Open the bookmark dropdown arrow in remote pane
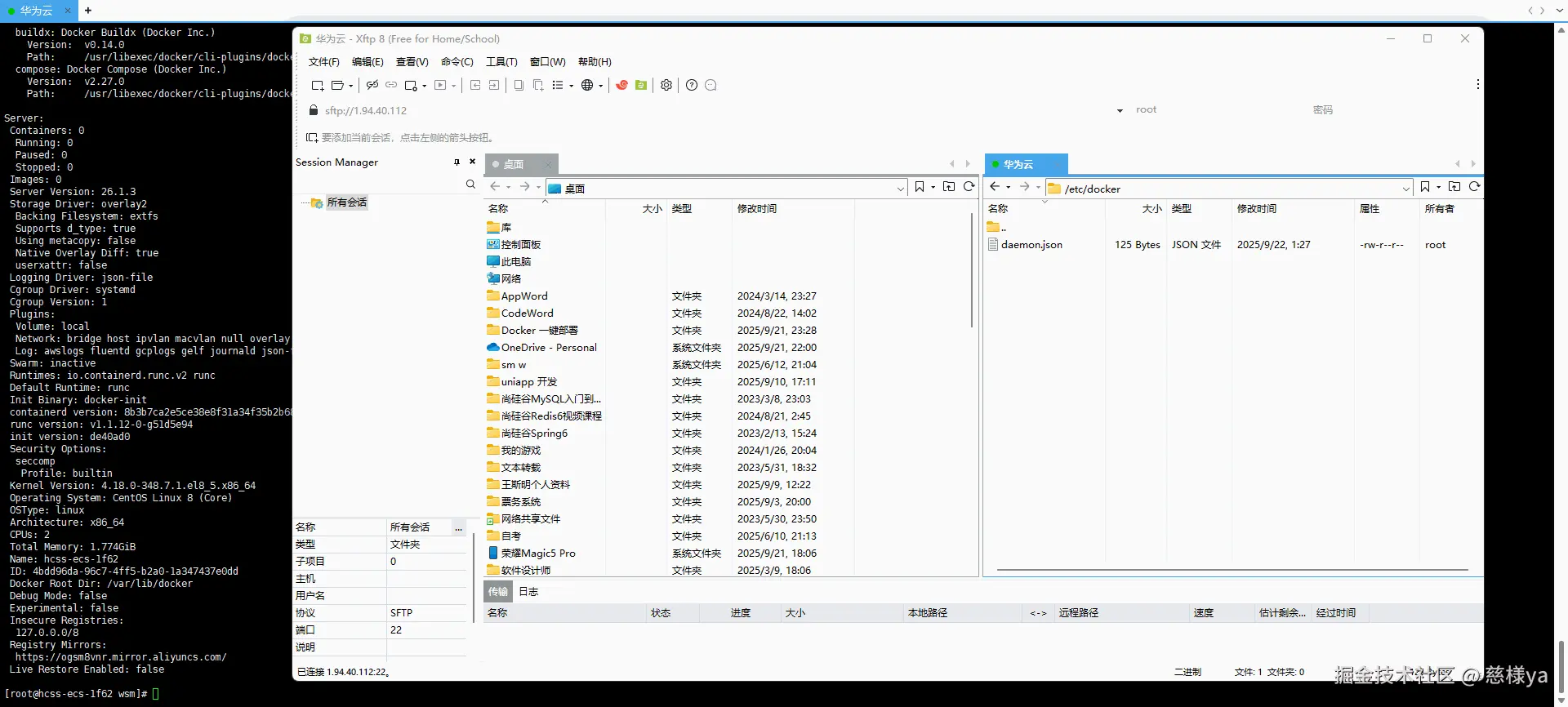The width and height of the screenshot is (1568, 707). (x=1438, y=188)
